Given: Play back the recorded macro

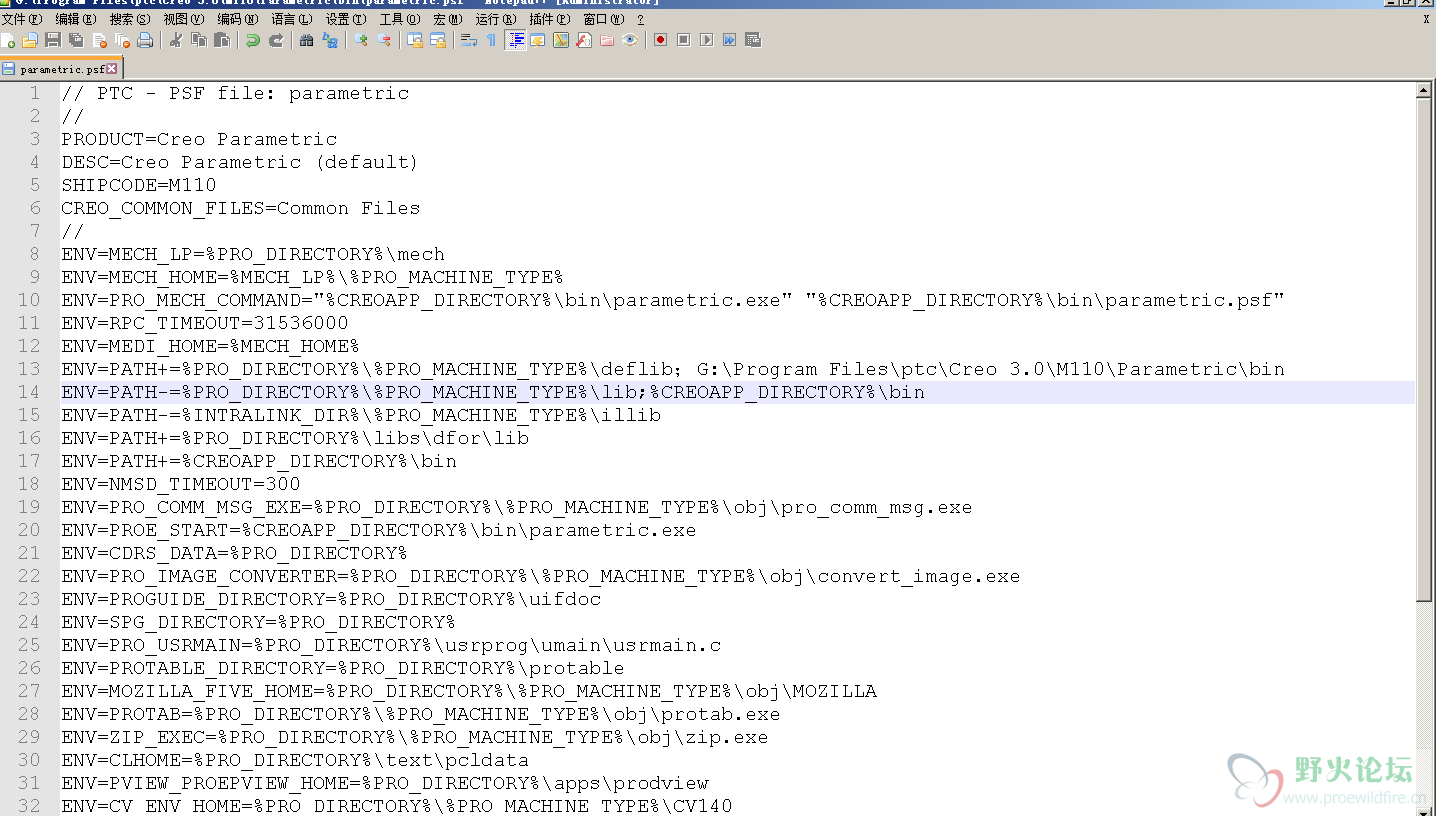Looking at the screenshot, I should click(x=706, y=40).
